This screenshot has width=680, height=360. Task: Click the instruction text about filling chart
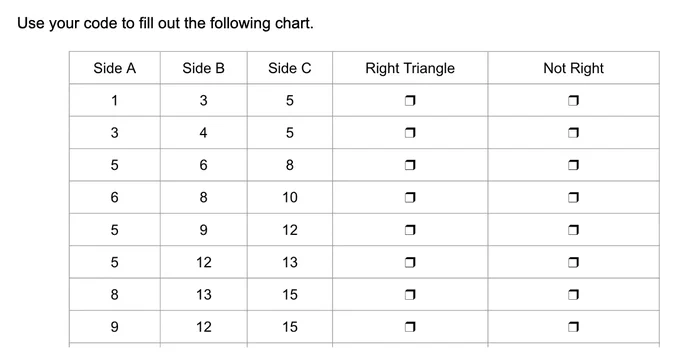pos(165,23)
